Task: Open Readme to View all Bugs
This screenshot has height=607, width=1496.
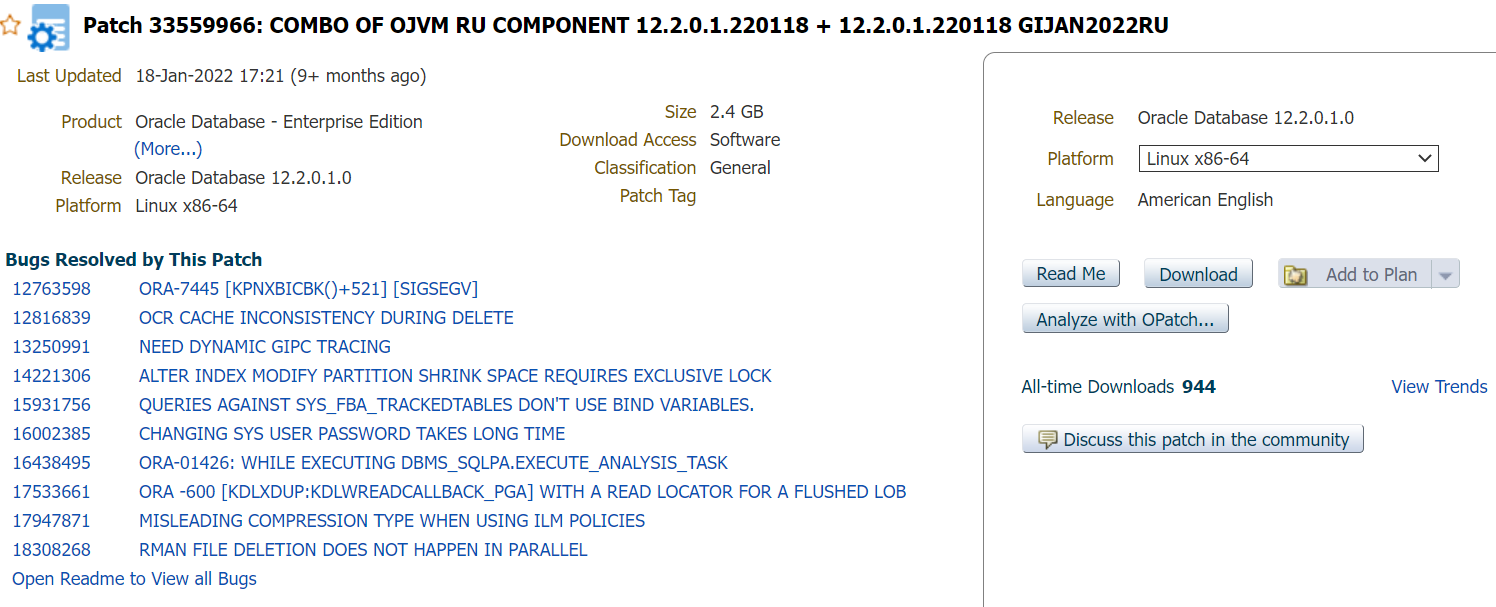Action: pos(133,578)
